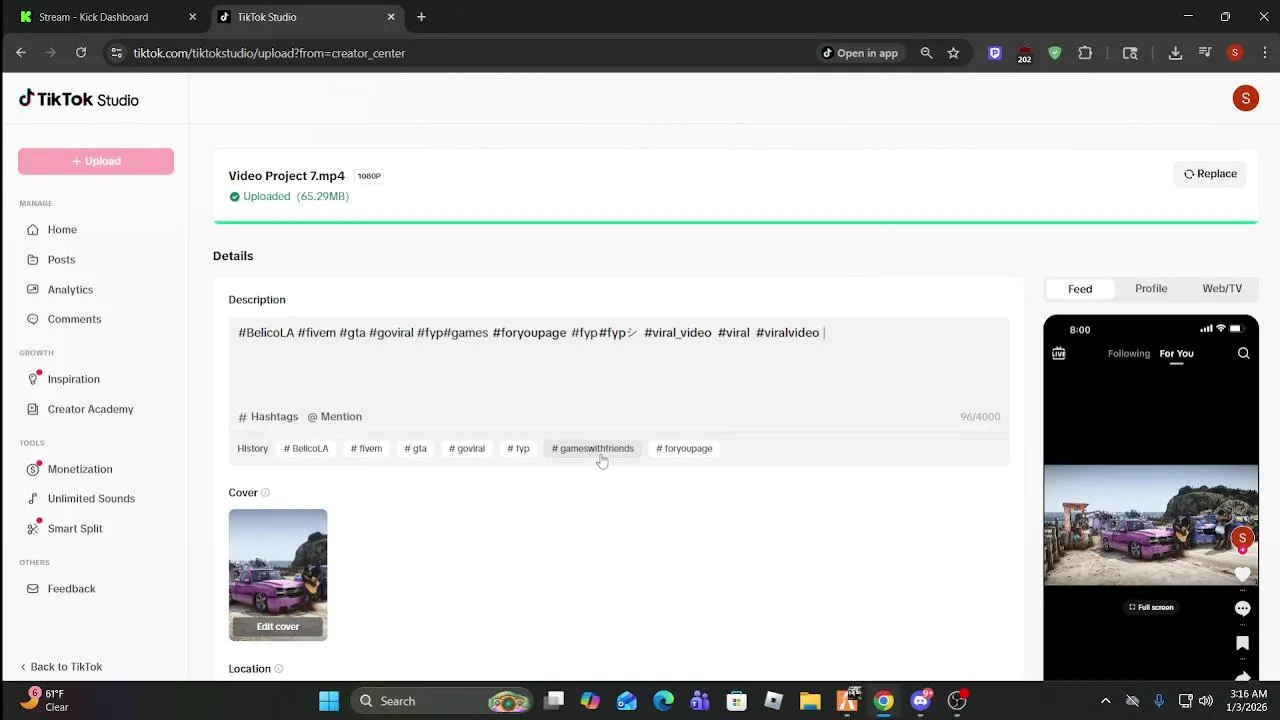
Task: Bookmark this page with the star icon
Action: 953,53
